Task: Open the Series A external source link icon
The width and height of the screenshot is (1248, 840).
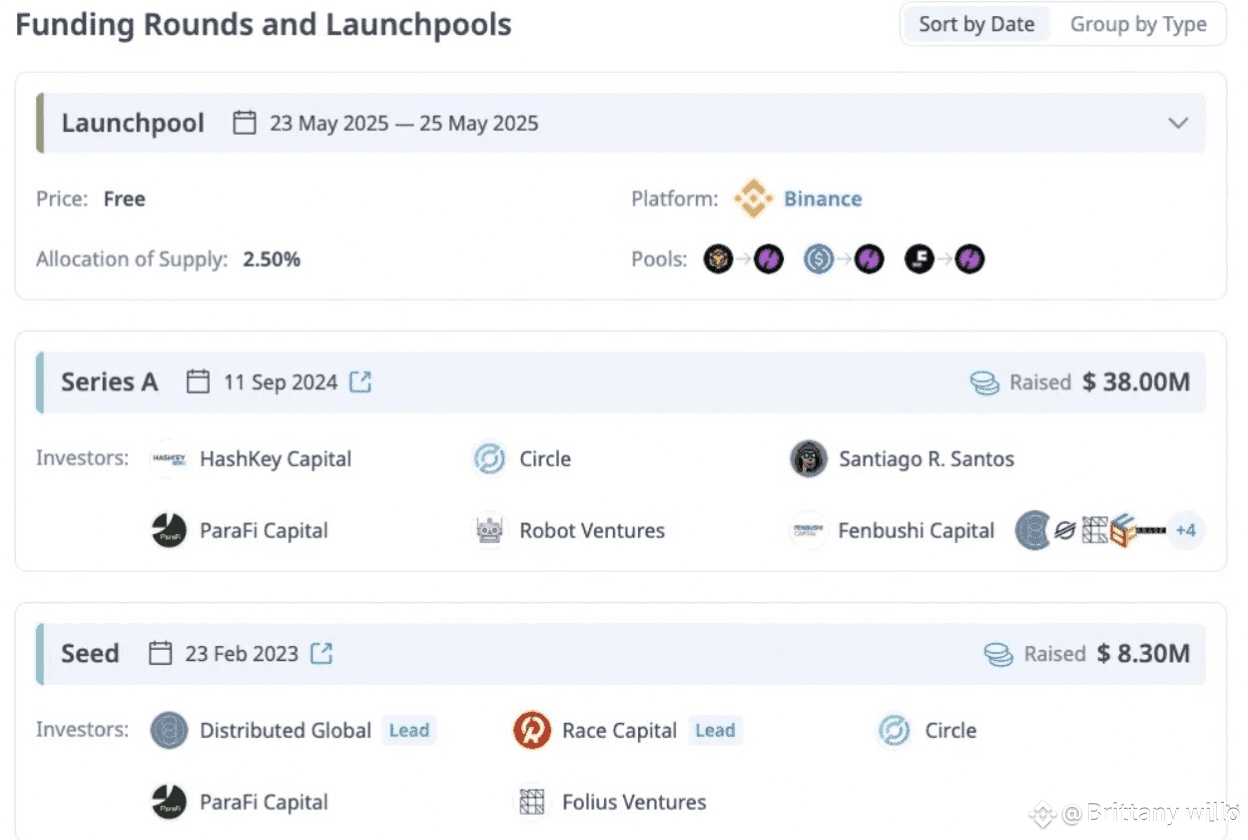Action: tap(360, 381)
